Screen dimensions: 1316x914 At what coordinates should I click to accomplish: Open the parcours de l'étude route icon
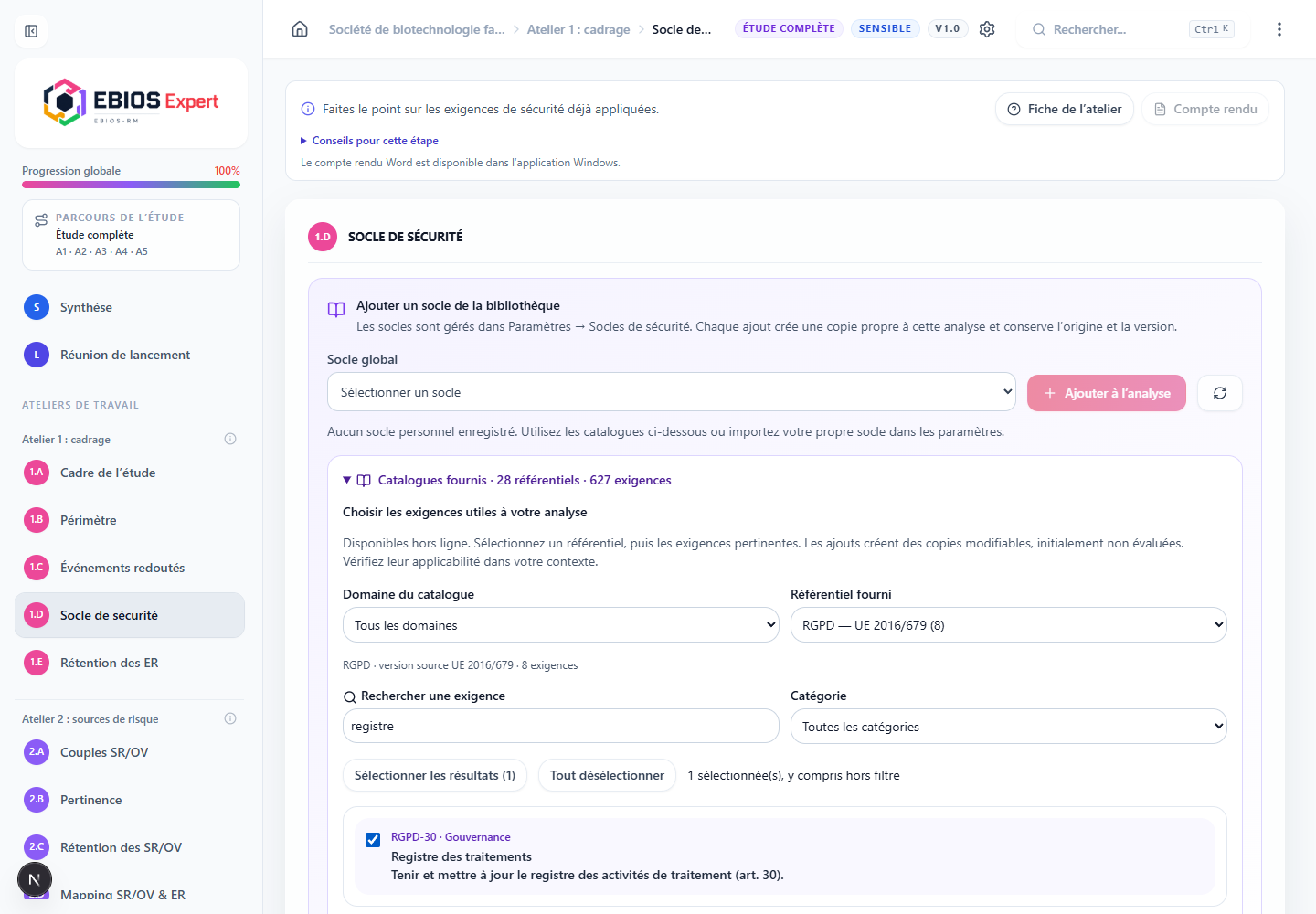(x=41, y=220)
